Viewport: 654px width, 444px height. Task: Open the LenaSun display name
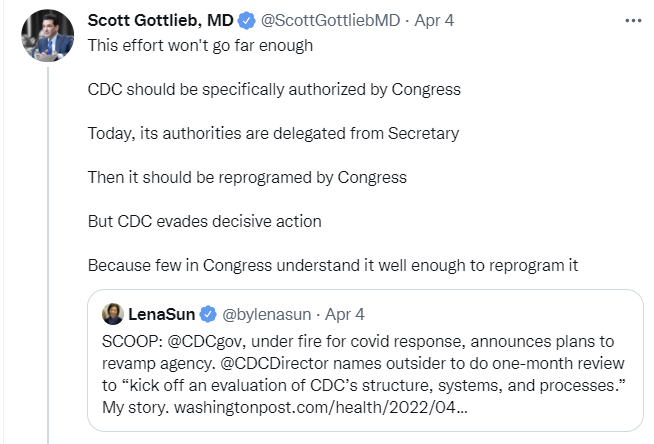pos(164,312)
